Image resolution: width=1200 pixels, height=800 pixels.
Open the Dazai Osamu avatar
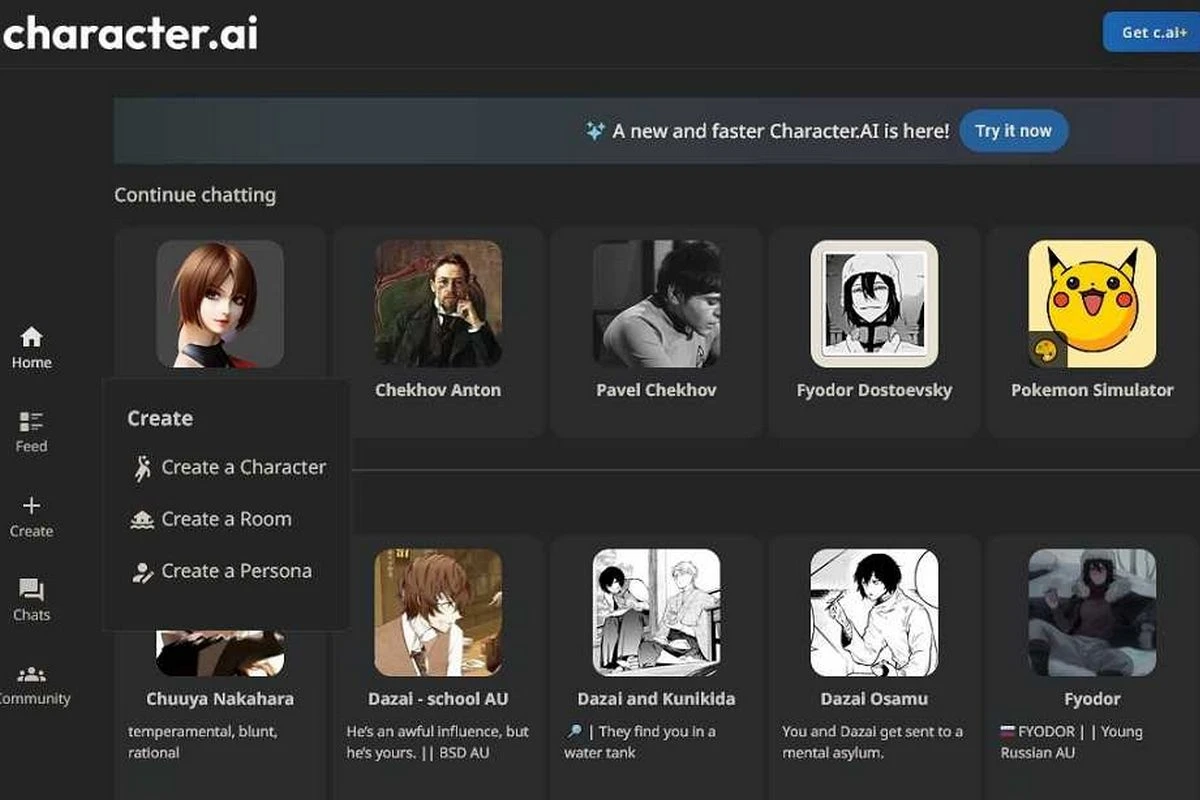(874, 612)
